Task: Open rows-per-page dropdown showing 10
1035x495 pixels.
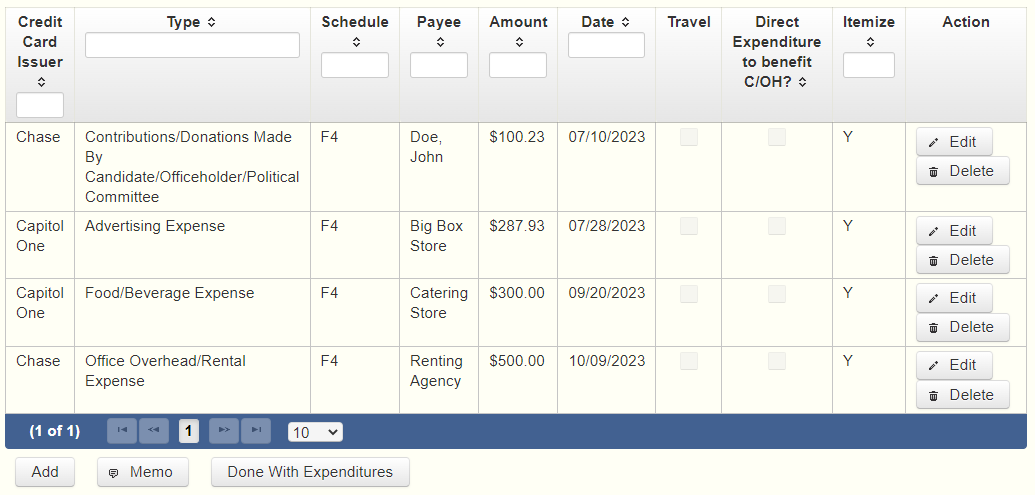Action: tap(315, 432)
